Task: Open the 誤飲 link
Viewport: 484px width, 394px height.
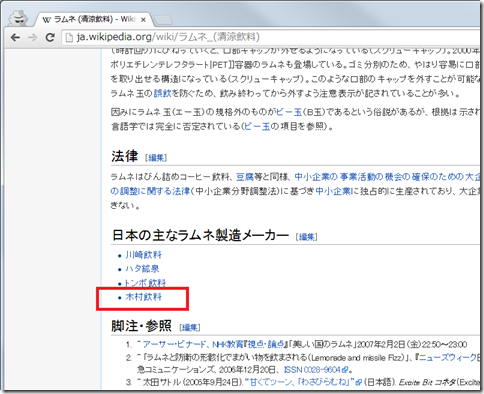Action: coord(162,93)
